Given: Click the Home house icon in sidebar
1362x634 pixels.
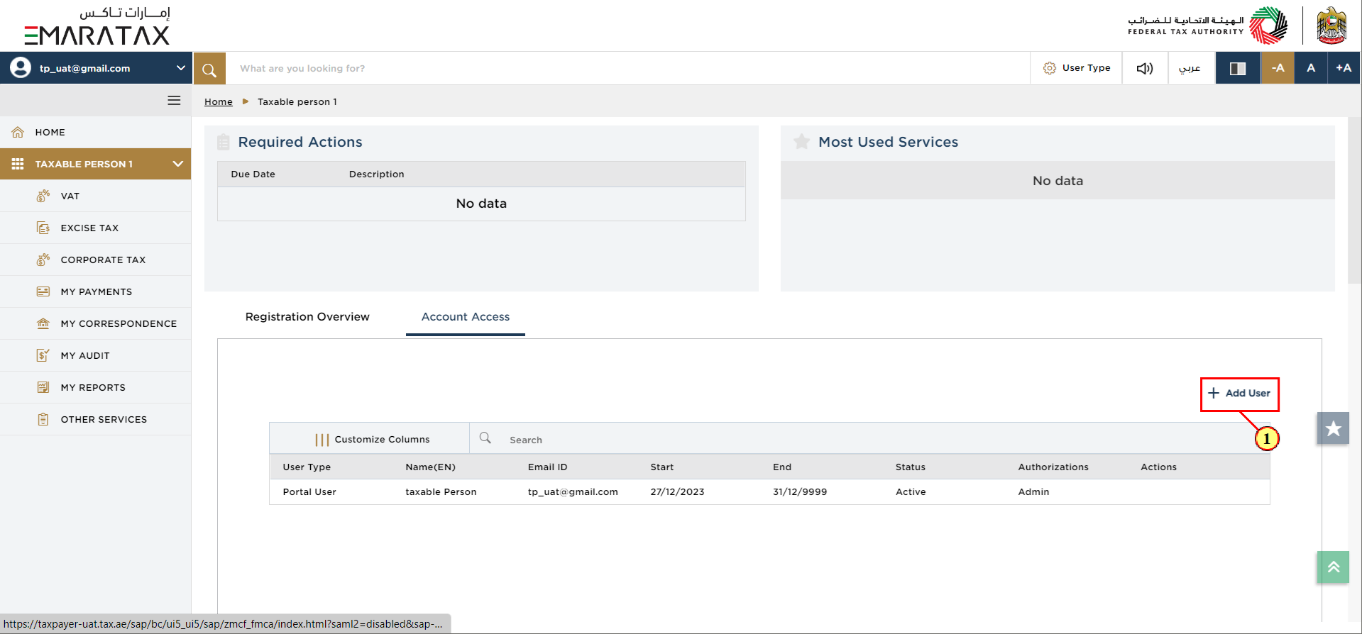Looking at the screenshot, I should 17,132.
